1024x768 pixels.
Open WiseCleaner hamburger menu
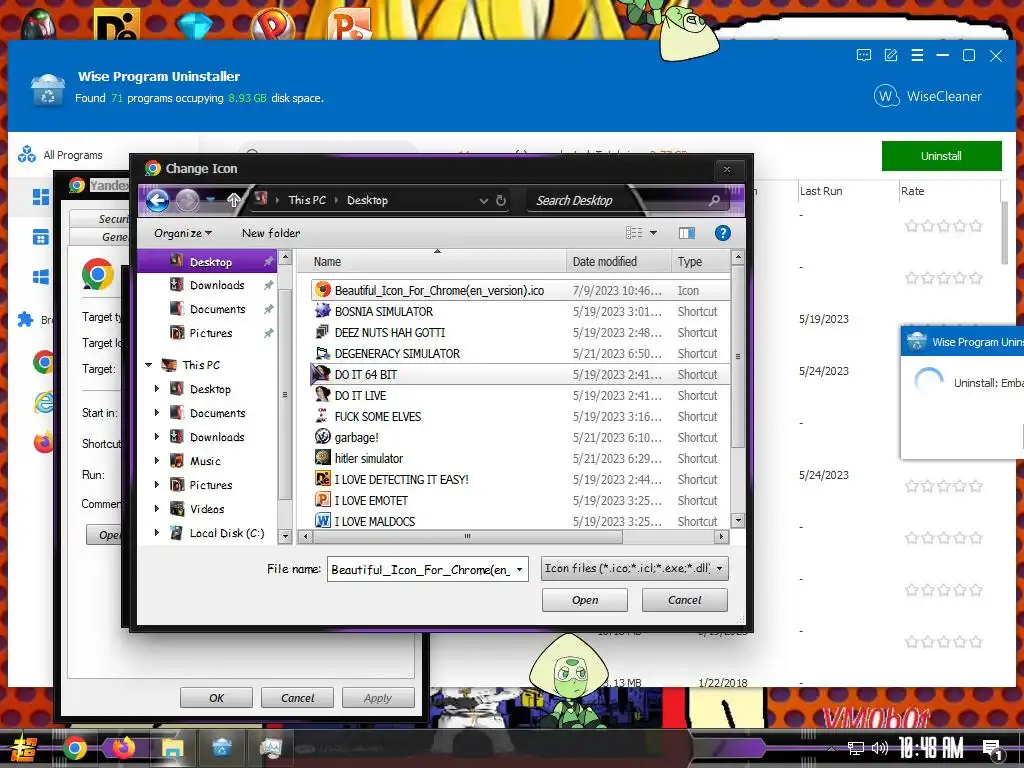click(x=917, y=56)
